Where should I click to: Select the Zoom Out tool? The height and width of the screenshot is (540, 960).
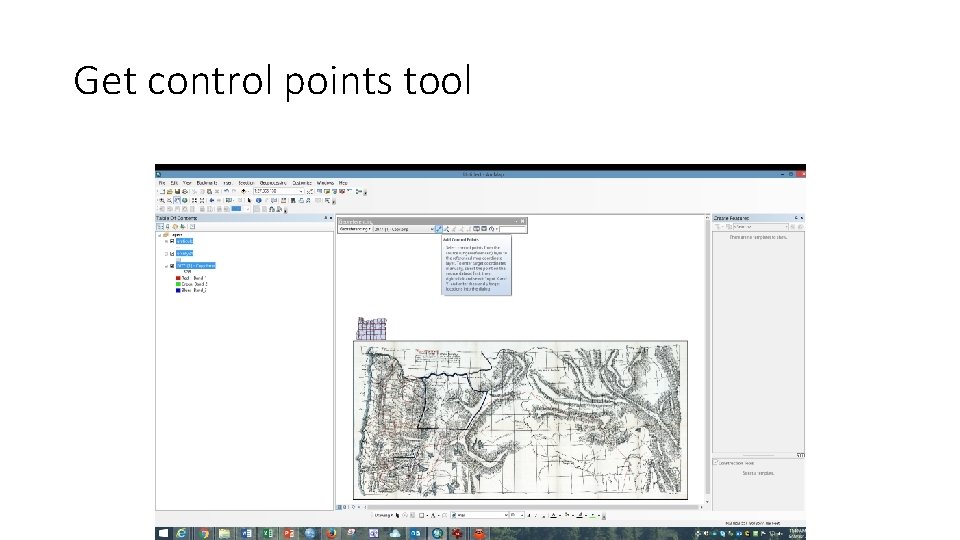point(170,200)
